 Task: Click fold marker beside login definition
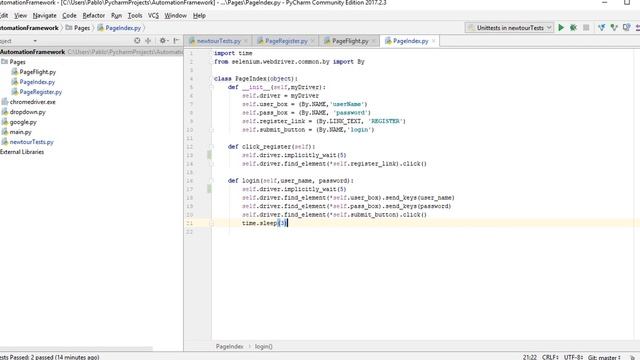click(x=211, y=180)
